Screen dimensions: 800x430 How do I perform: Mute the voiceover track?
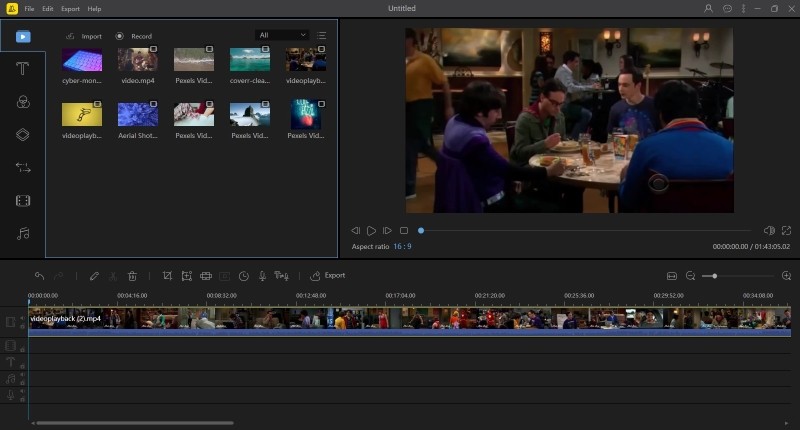[x=22, y=391]
